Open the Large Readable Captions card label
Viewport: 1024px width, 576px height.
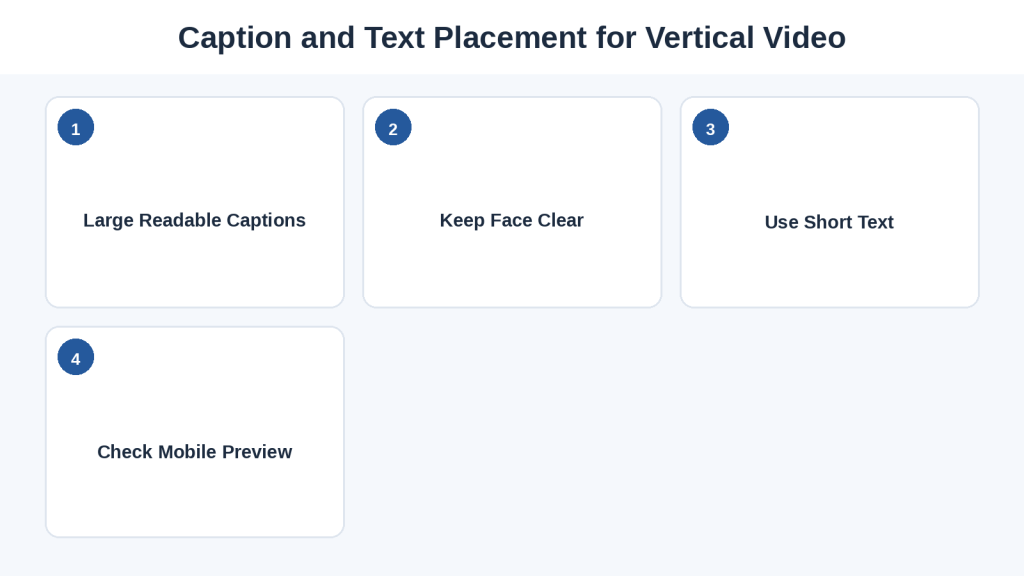(195, 221)
